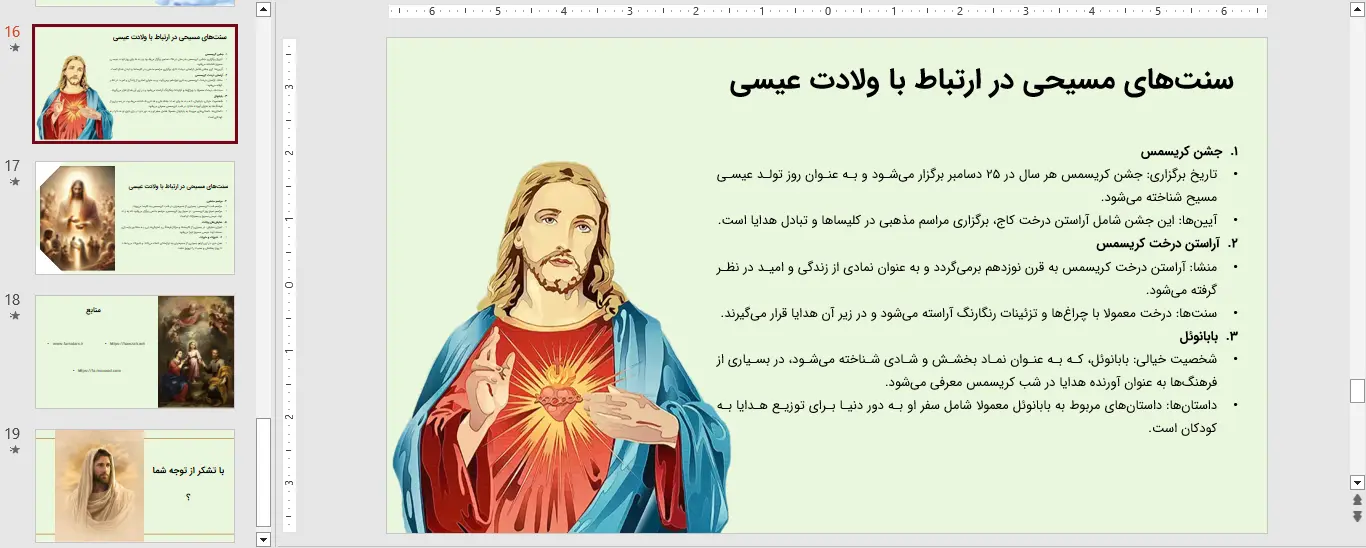Go to previous slide using double-up arrow

coord(1357,500)
